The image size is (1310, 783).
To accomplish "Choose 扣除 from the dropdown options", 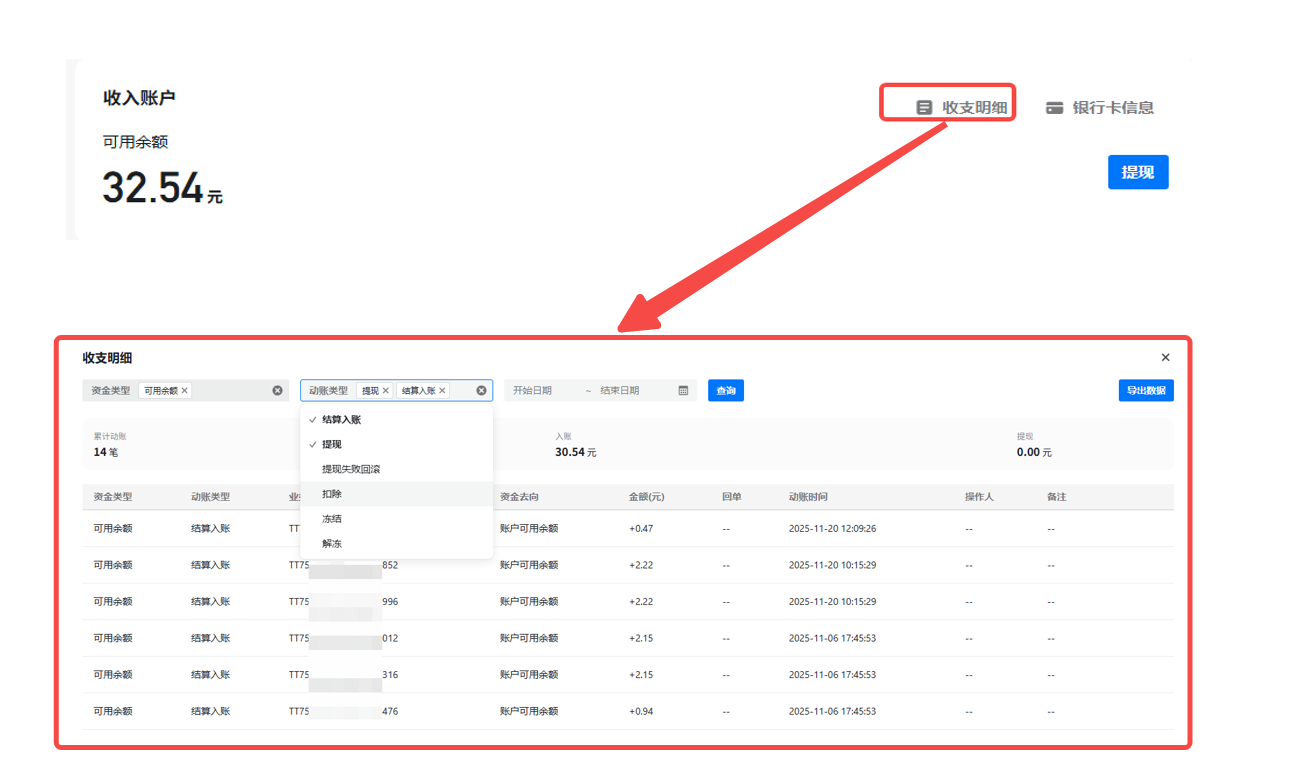I will [331, 494].
